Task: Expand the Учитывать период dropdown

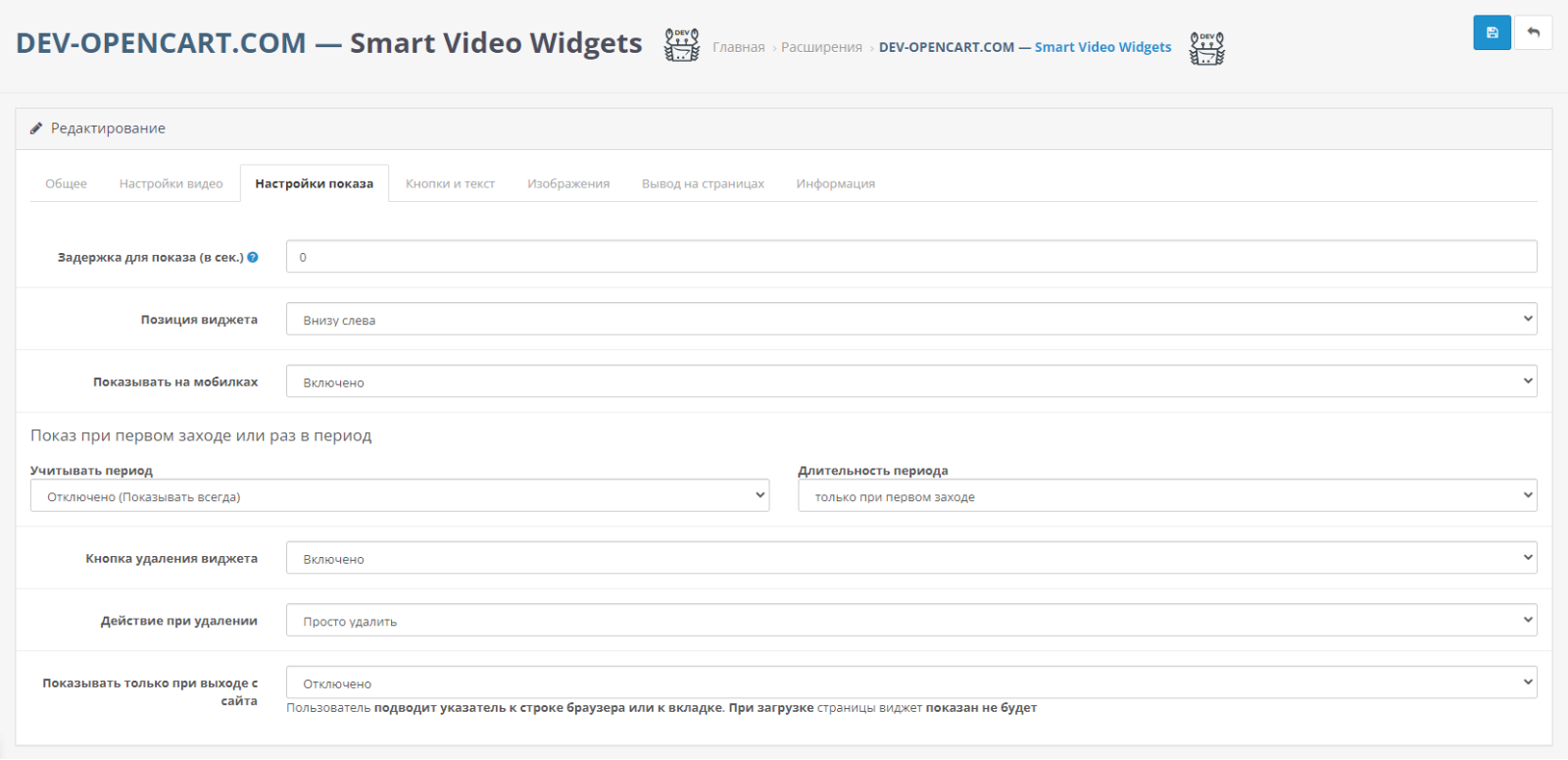Action: point(400,496)
